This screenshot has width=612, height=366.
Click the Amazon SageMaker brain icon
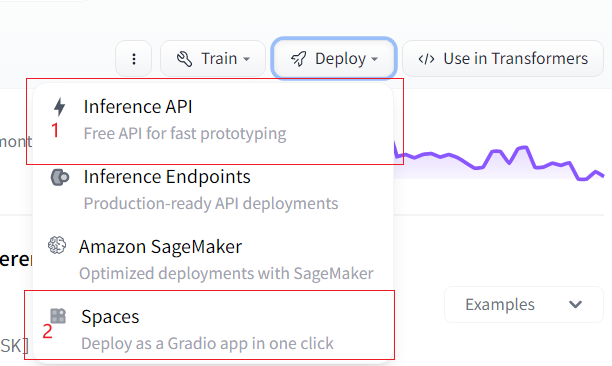(x=57, y=245)
